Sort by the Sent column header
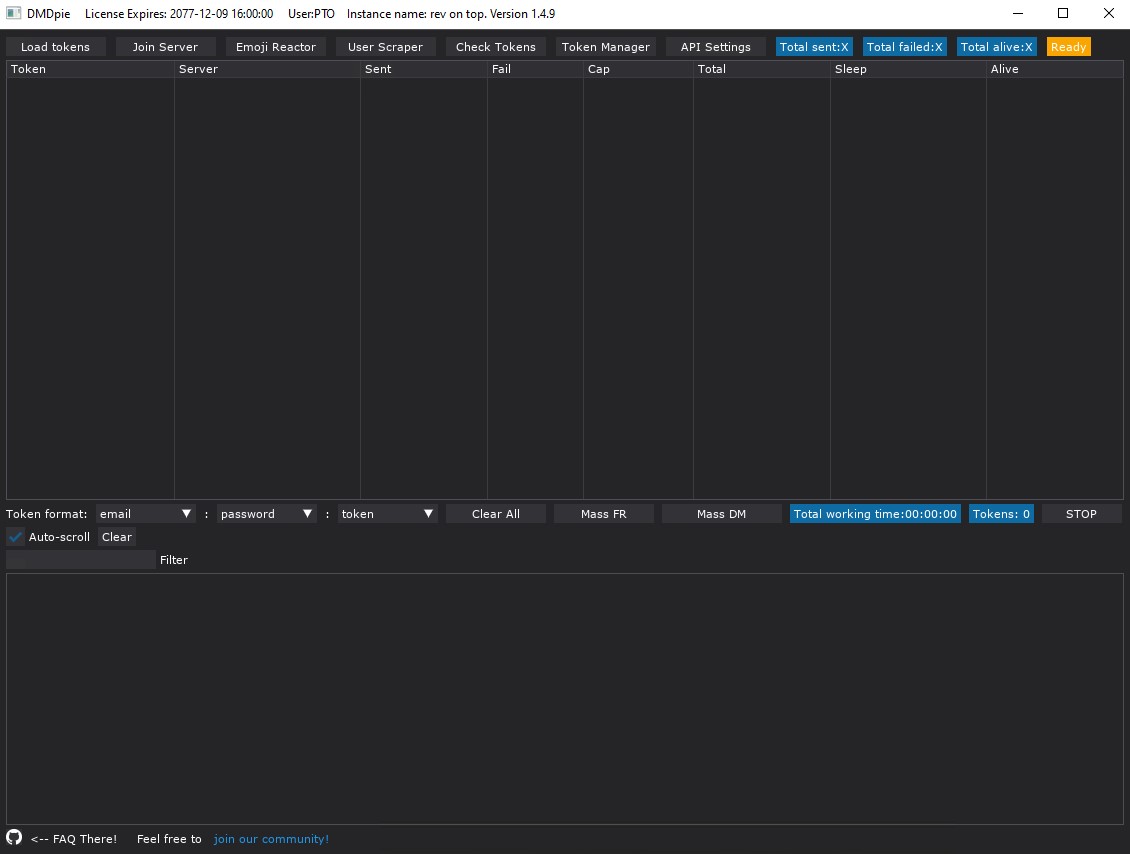This screenshot has width=1130, height=854. (x=424, y=69)
